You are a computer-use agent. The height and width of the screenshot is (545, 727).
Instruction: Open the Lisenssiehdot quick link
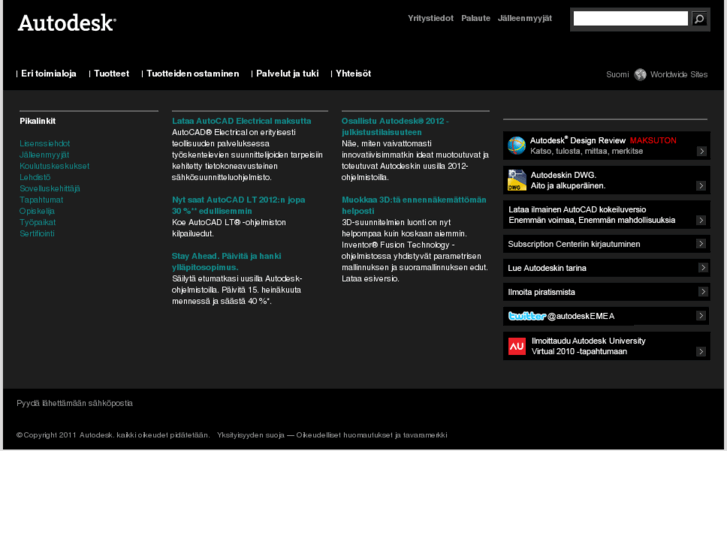click(x=45, y=144)
